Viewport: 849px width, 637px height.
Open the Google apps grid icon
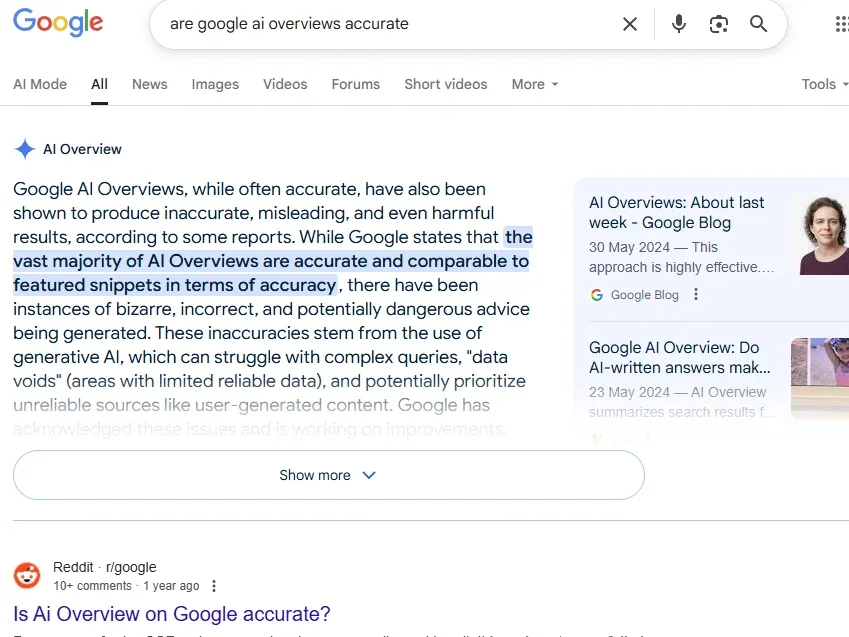pos(841,24)
